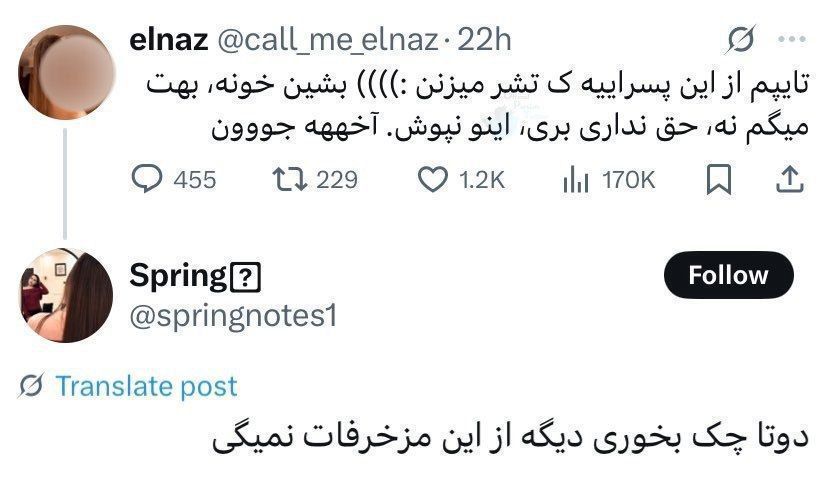
Task: Visit the @springnotes1 handle
Action: (x=234, y=315)
